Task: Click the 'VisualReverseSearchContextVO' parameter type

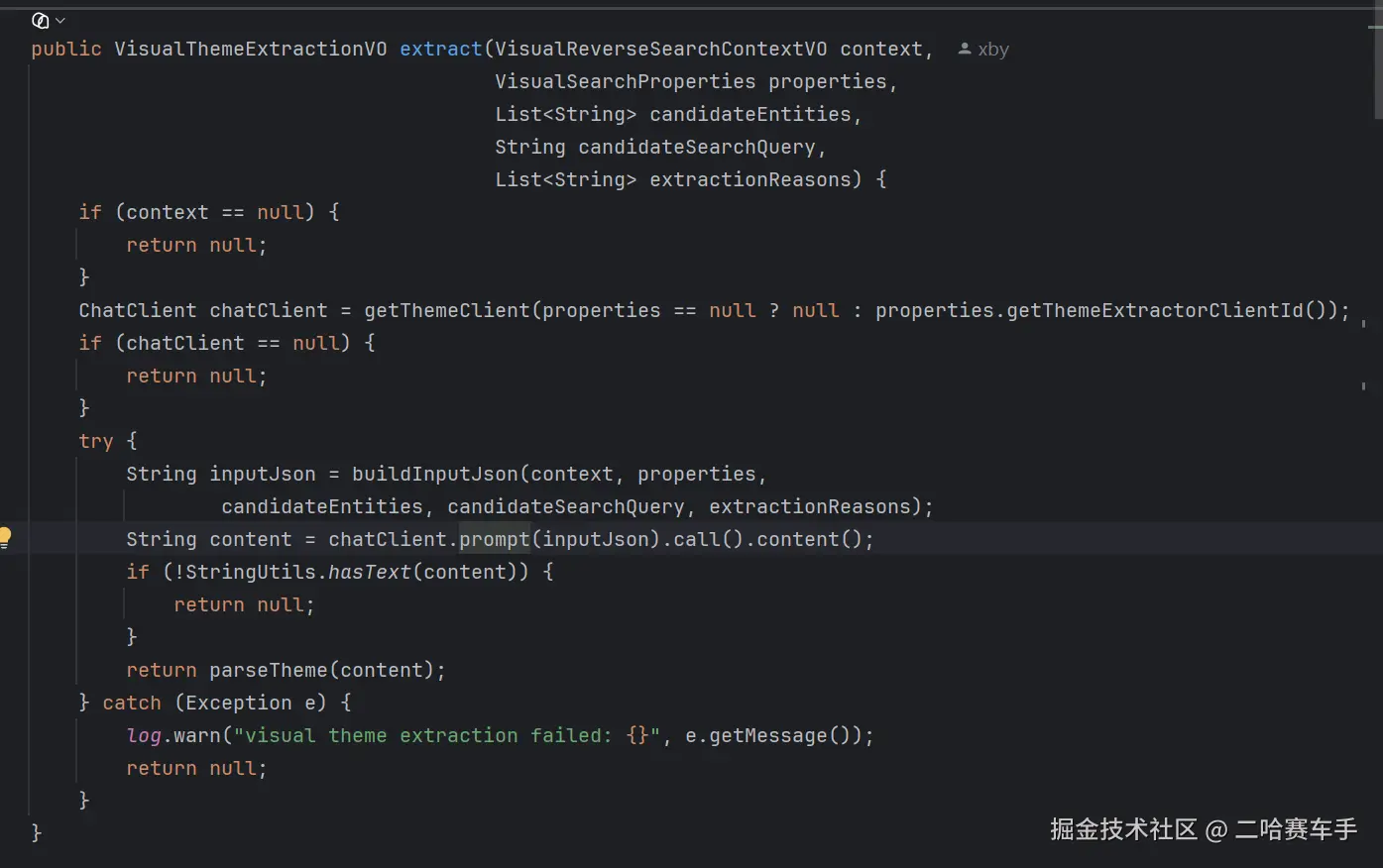Action: click(x=661, y=49)
